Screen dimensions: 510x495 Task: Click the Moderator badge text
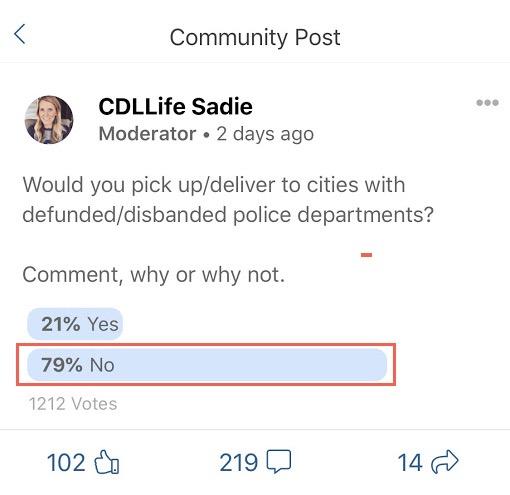pos(147,134)
